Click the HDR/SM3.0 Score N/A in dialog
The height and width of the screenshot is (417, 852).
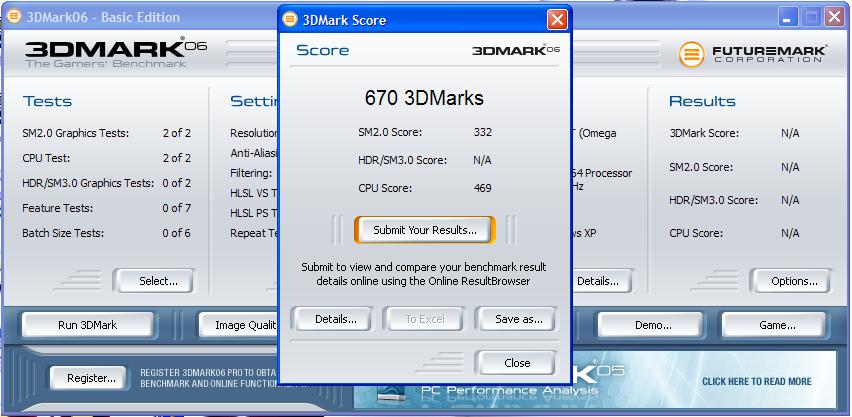(x=483, y=160)
